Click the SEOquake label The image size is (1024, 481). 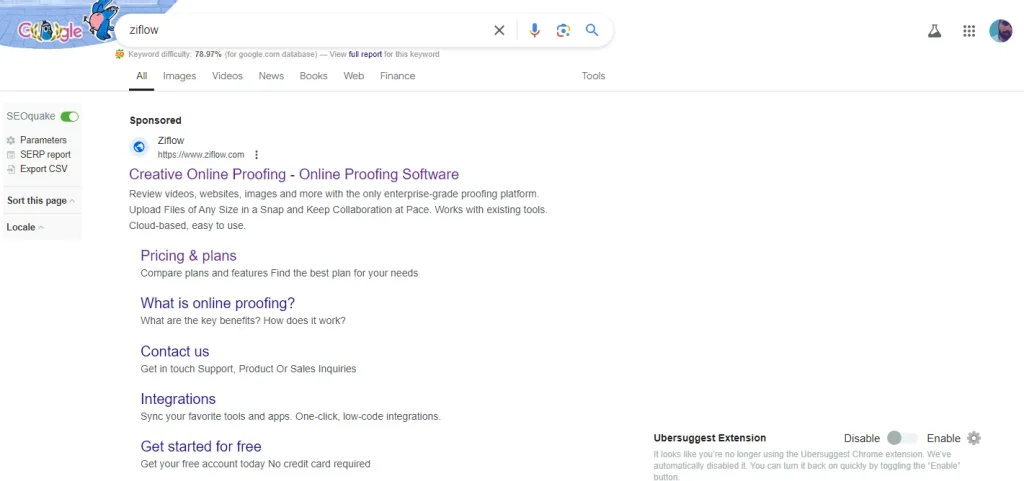coord(31,116)
